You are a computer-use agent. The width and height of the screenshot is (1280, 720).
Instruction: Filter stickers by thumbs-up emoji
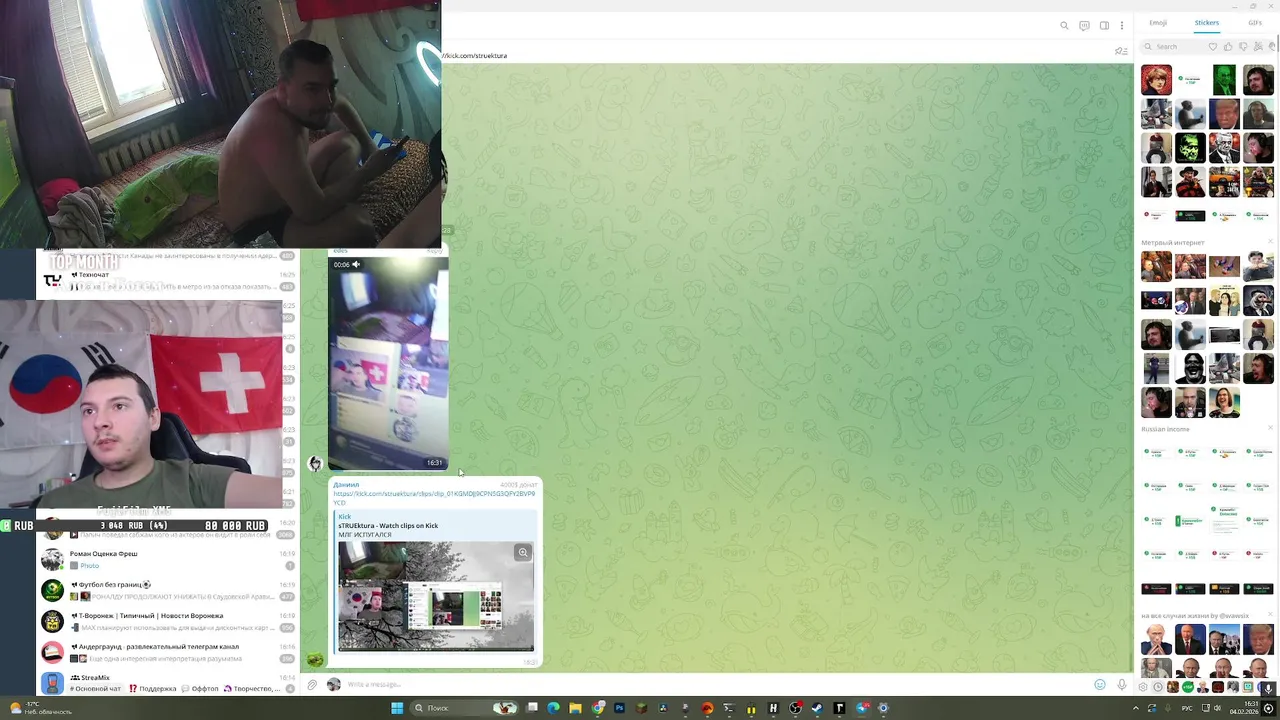pos(1228,46)
